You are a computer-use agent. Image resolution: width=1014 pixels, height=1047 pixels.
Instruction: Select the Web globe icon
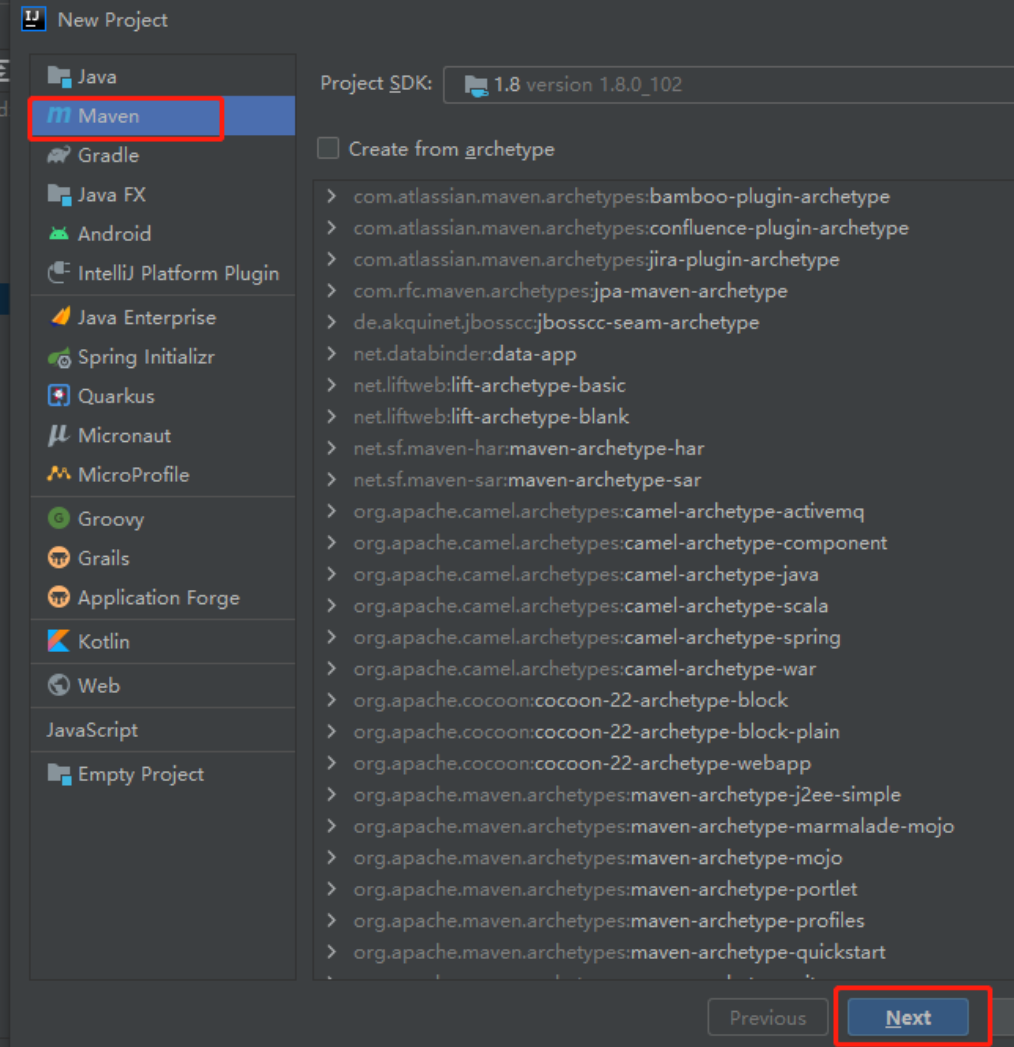(x=59, y=685)
